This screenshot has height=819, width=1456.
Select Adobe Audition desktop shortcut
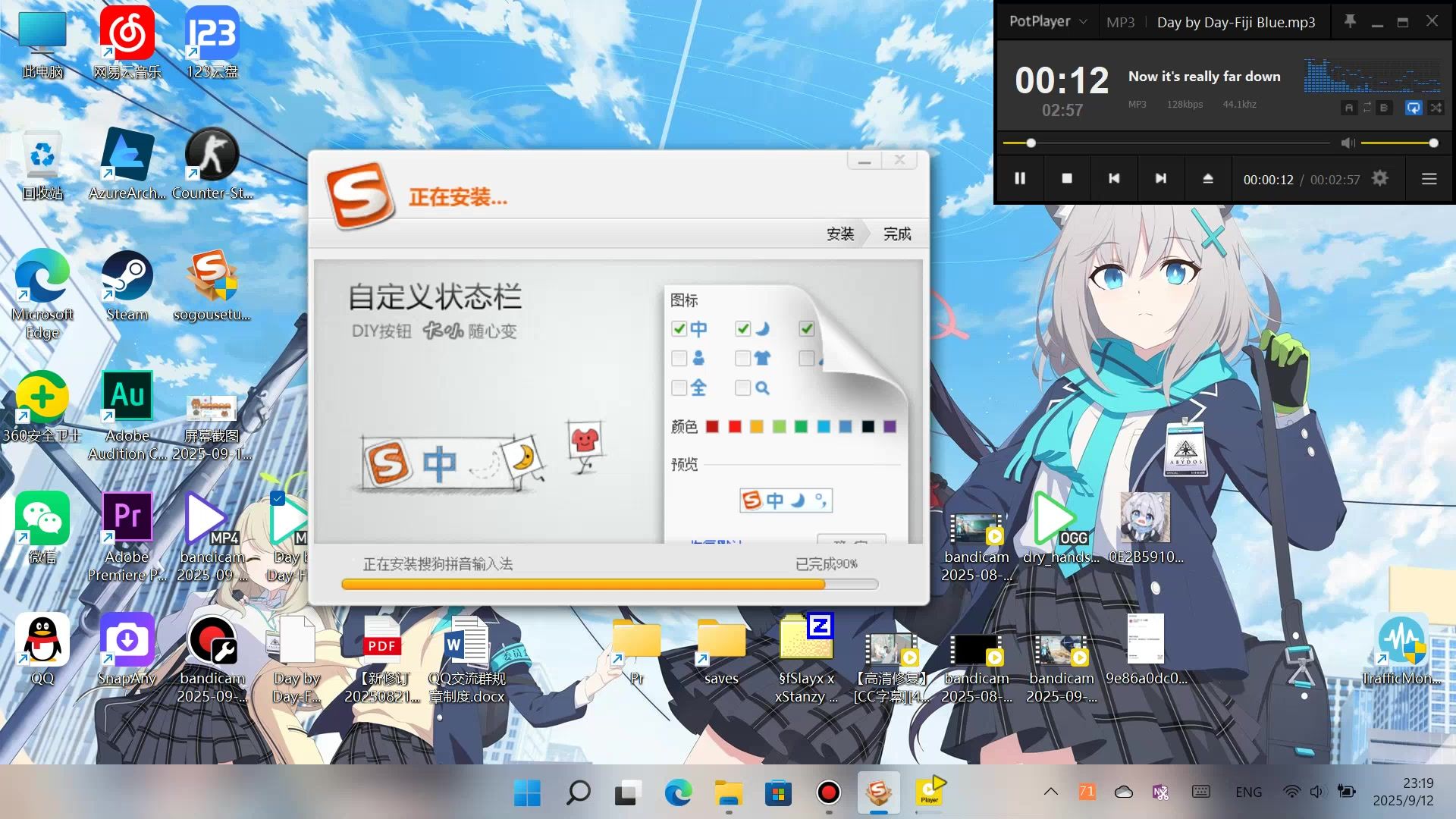(x=127, y=416)
